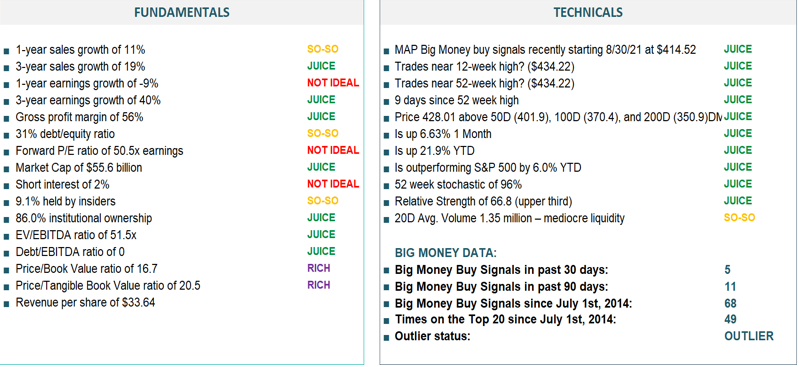This screenshot has width=799, height=367.
Task: Select the Short interest of 2% line
Action: click(63, 185)
